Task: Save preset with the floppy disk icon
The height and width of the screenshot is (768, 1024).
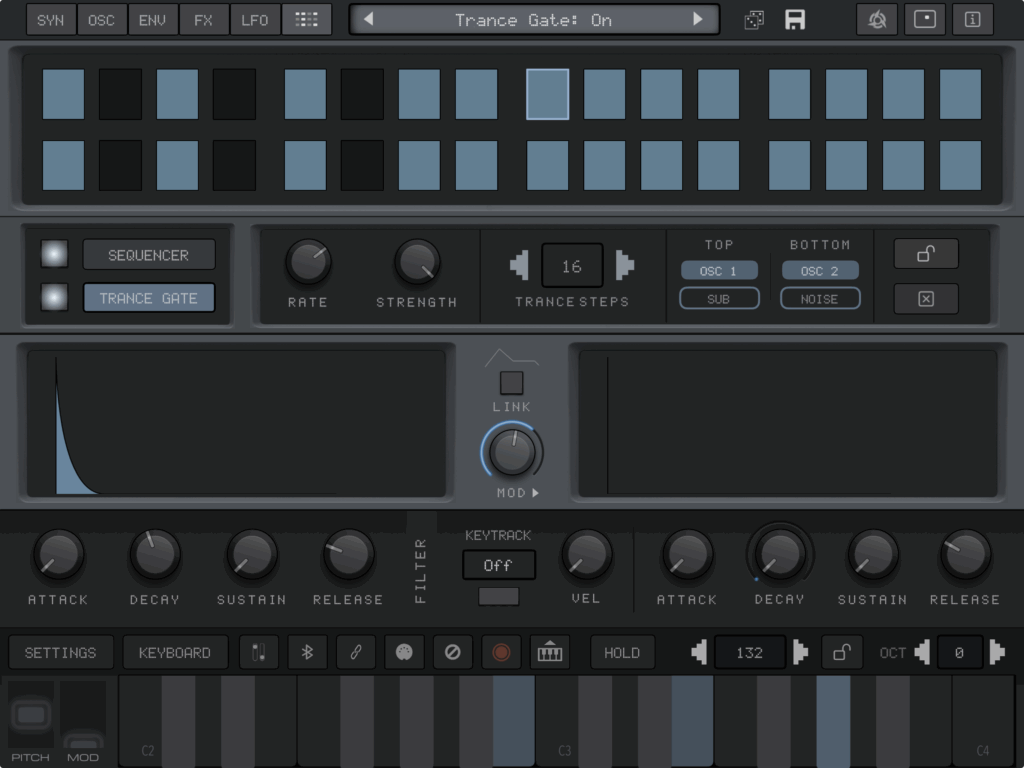Action: coord(795,20)
